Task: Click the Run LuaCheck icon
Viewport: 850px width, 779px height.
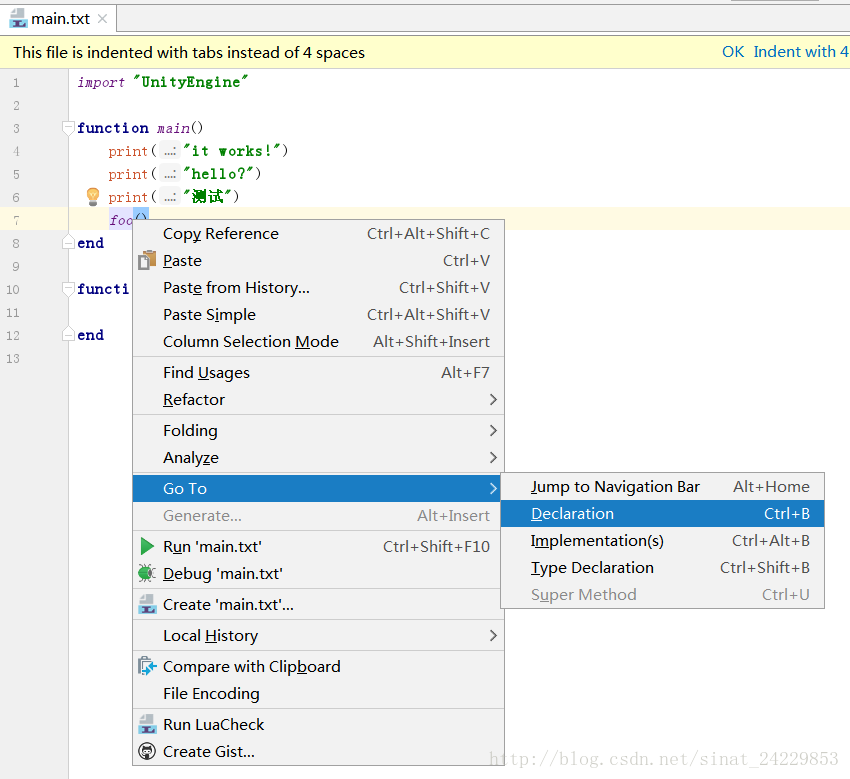Action: click(x=147, y=724)
